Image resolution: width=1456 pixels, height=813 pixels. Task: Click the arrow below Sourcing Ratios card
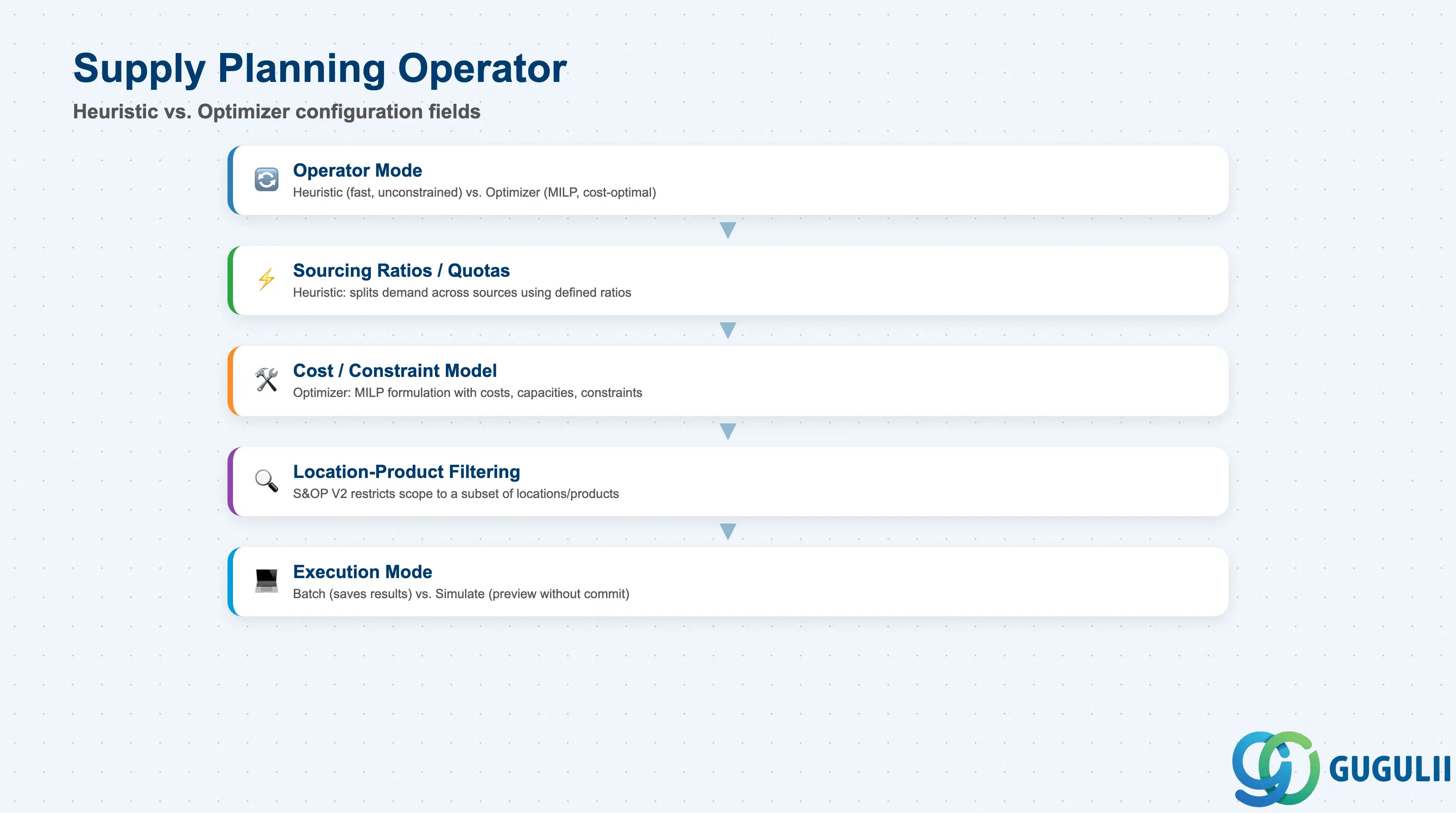(x=728, y=330)
